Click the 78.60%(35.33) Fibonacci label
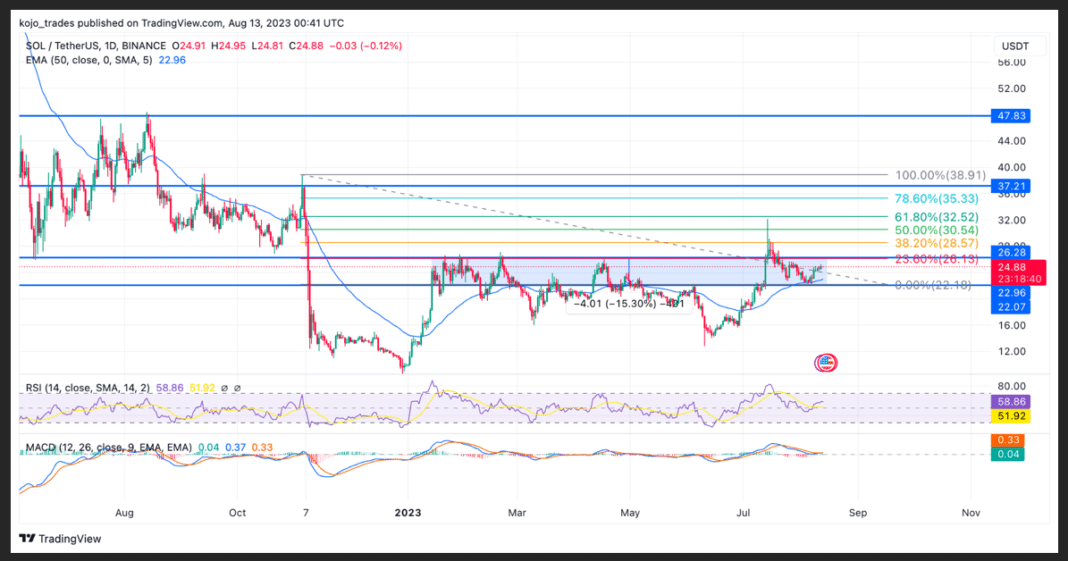Image resolution: width=1068 pixels, height=561 pixels. 937,199
